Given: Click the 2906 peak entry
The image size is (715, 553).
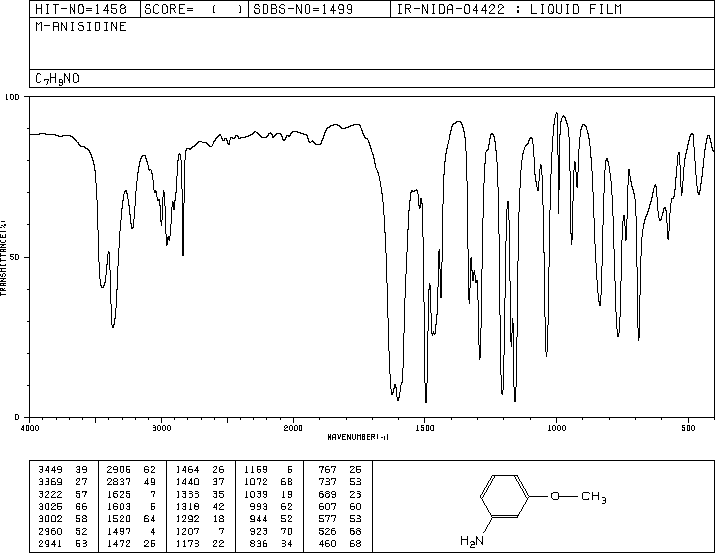Looking at the screenshot, I should 131,470.
